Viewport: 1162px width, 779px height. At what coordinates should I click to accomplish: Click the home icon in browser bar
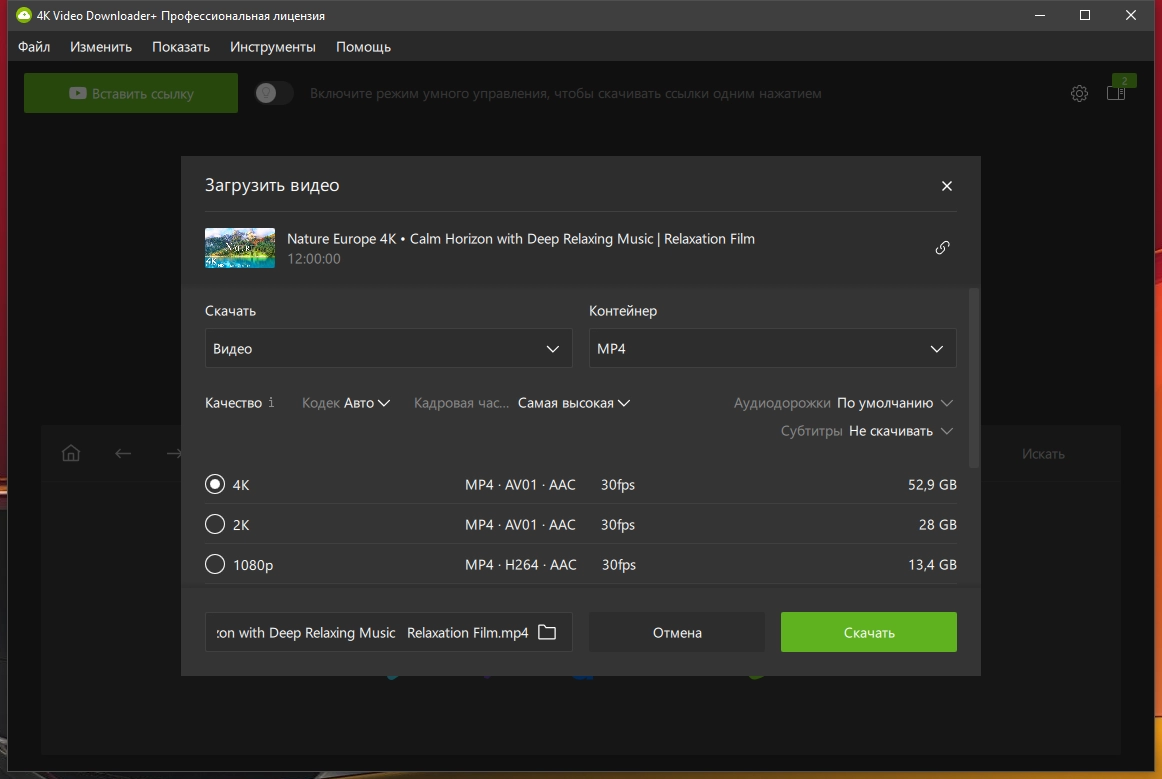71,453
